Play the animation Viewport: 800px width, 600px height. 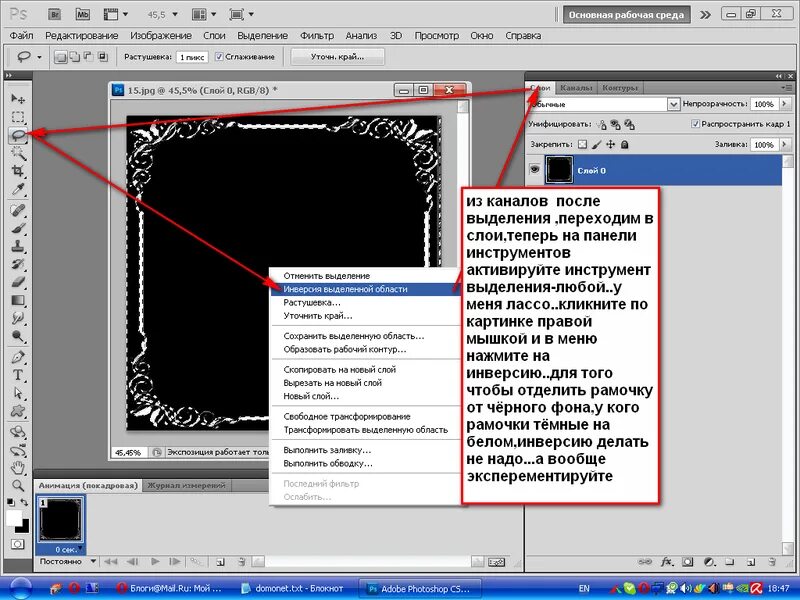tap(155, 562)
